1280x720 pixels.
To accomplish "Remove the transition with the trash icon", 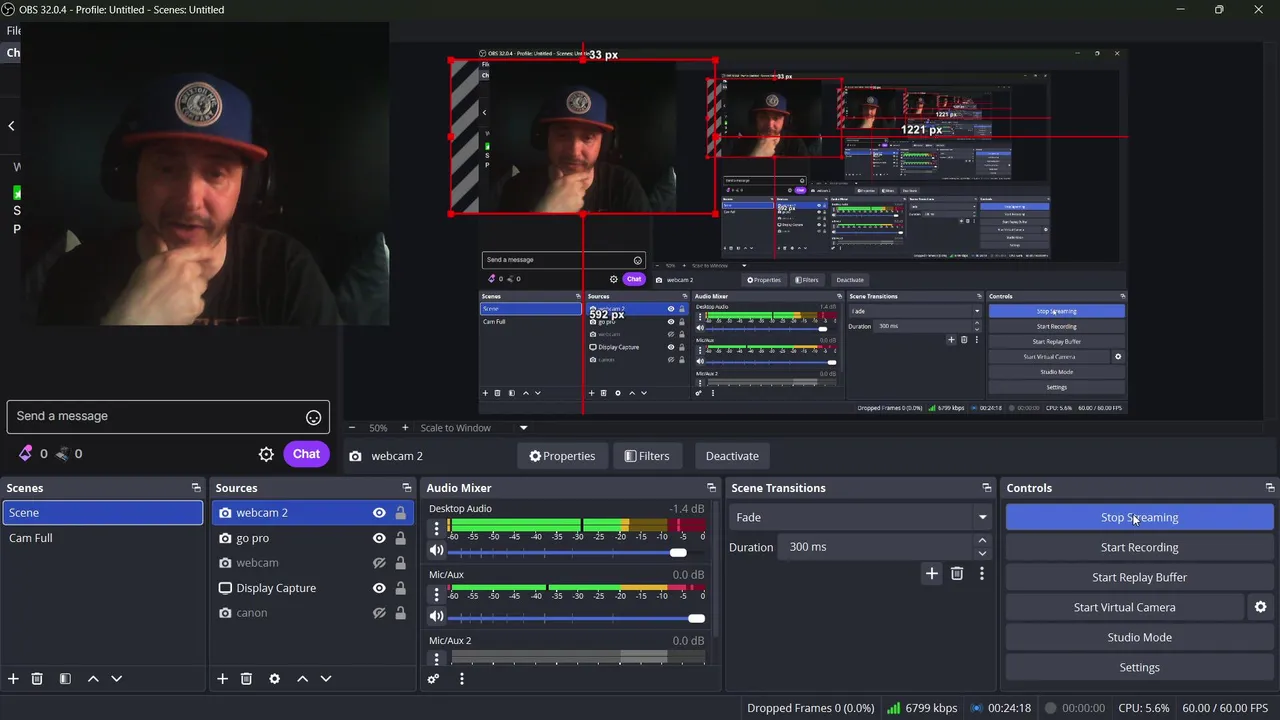I will 957,573.
